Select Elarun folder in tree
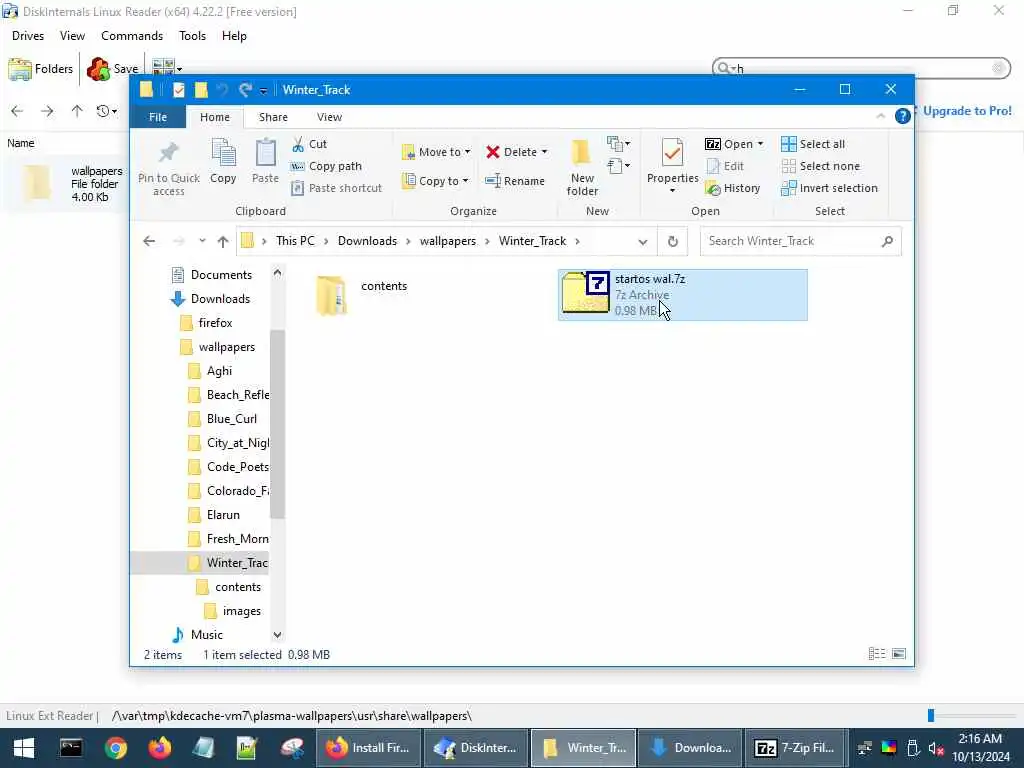This screenshot has width=1024, height=768. [214, 515]
